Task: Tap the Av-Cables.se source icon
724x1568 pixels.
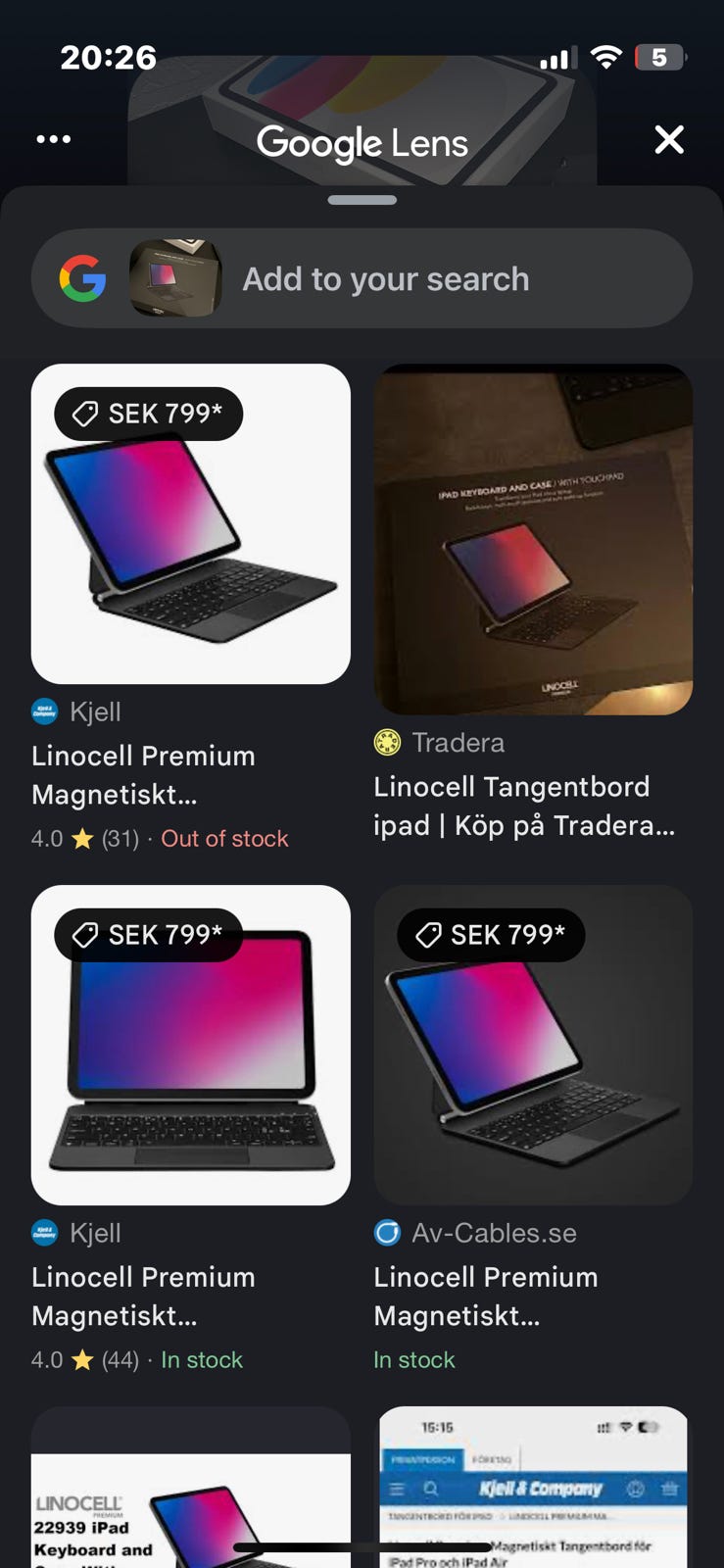Action: (387, 1233)
